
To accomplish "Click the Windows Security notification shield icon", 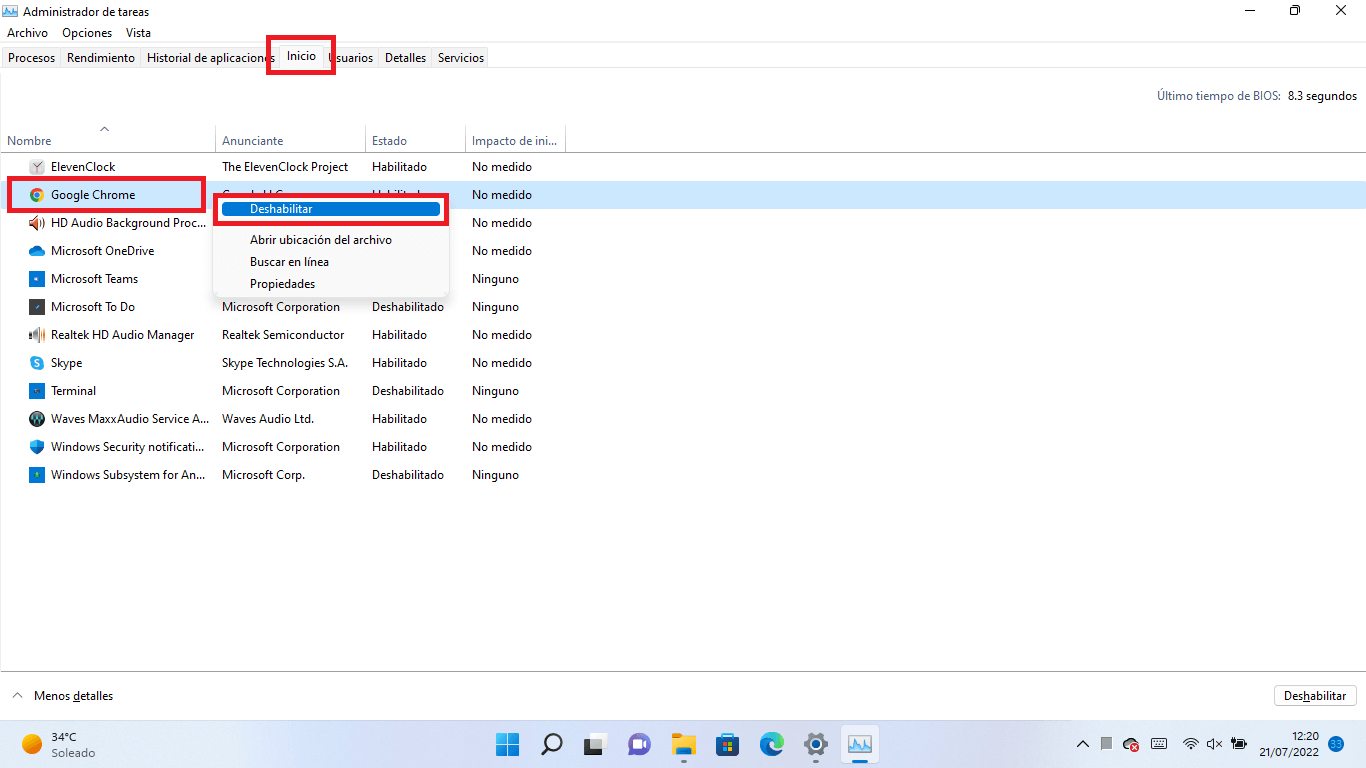I will [x=37, y=447].
